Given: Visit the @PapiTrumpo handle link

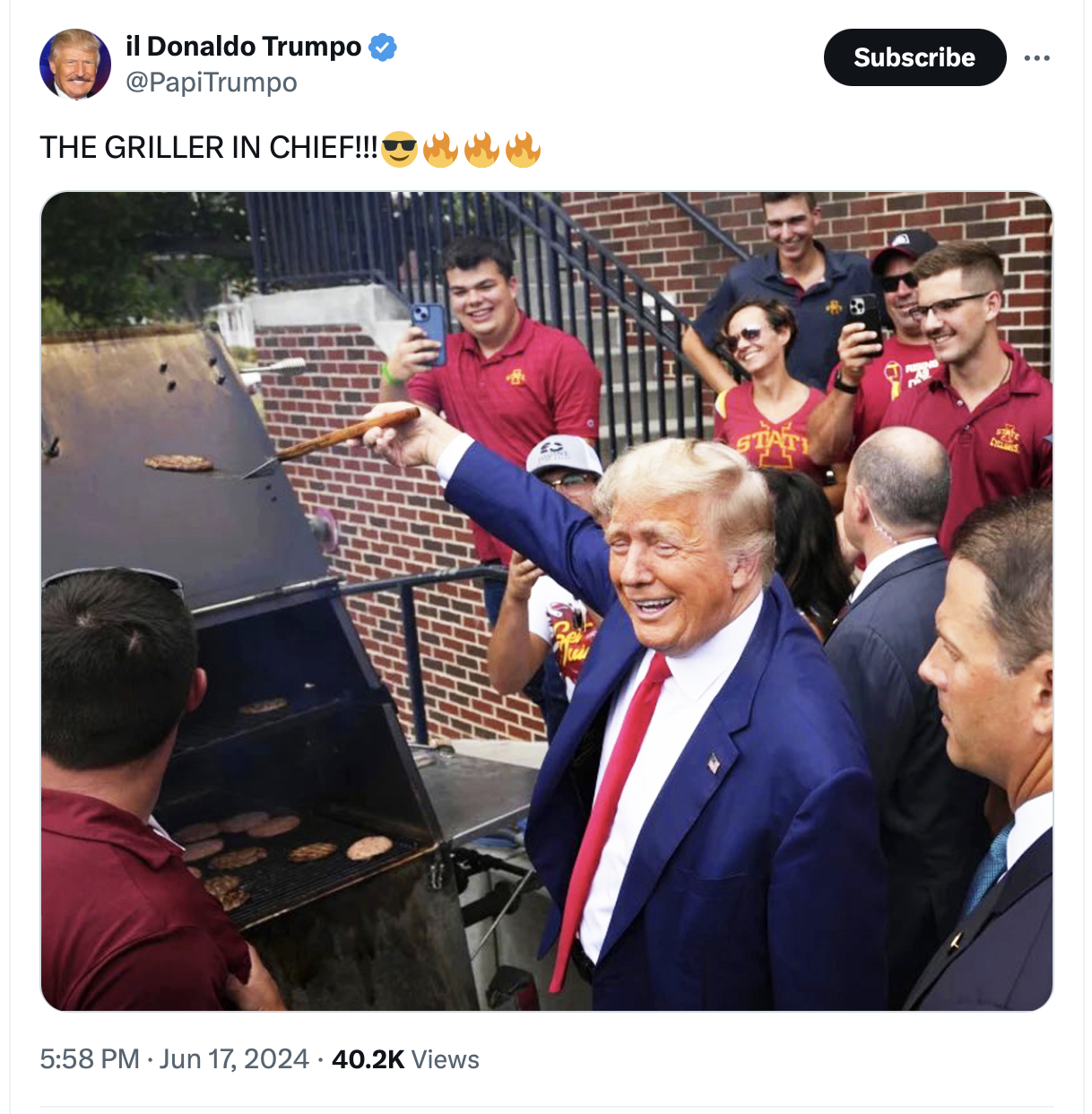Looking at the screenshot, I should point(212,83).
